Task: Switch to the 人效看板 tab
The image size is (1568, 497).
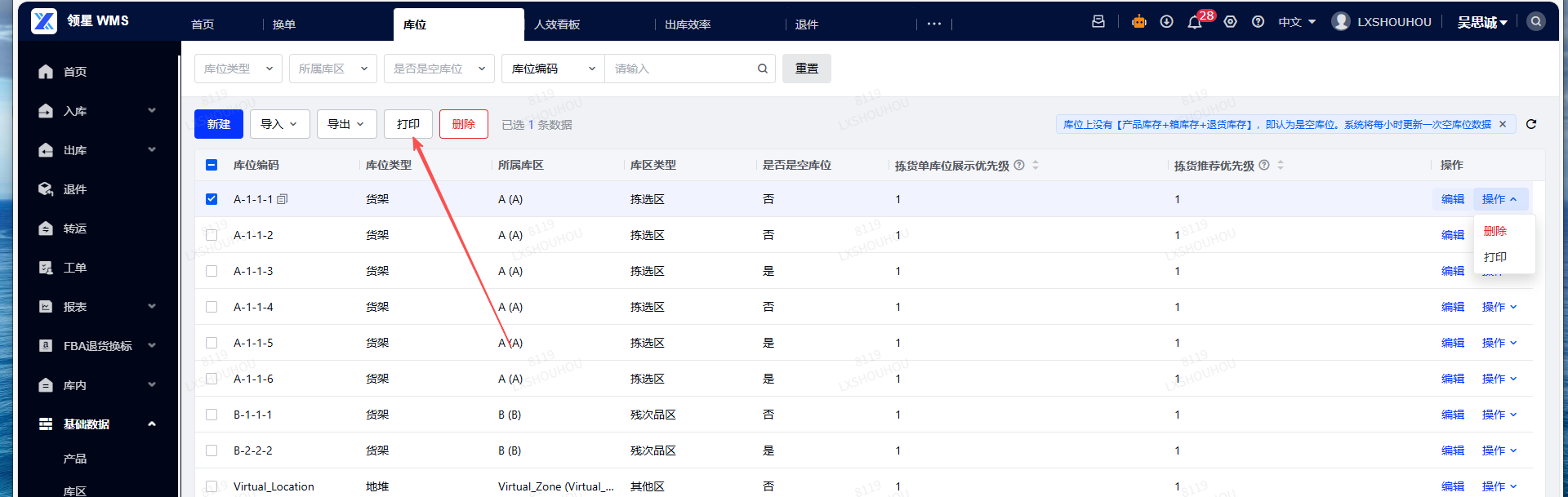Action: pyautogui.click(x=557, y=24)
